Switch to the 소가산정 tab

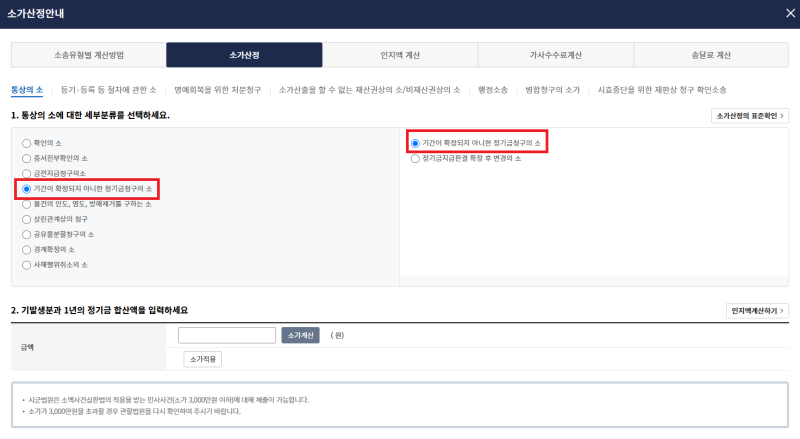244,55
